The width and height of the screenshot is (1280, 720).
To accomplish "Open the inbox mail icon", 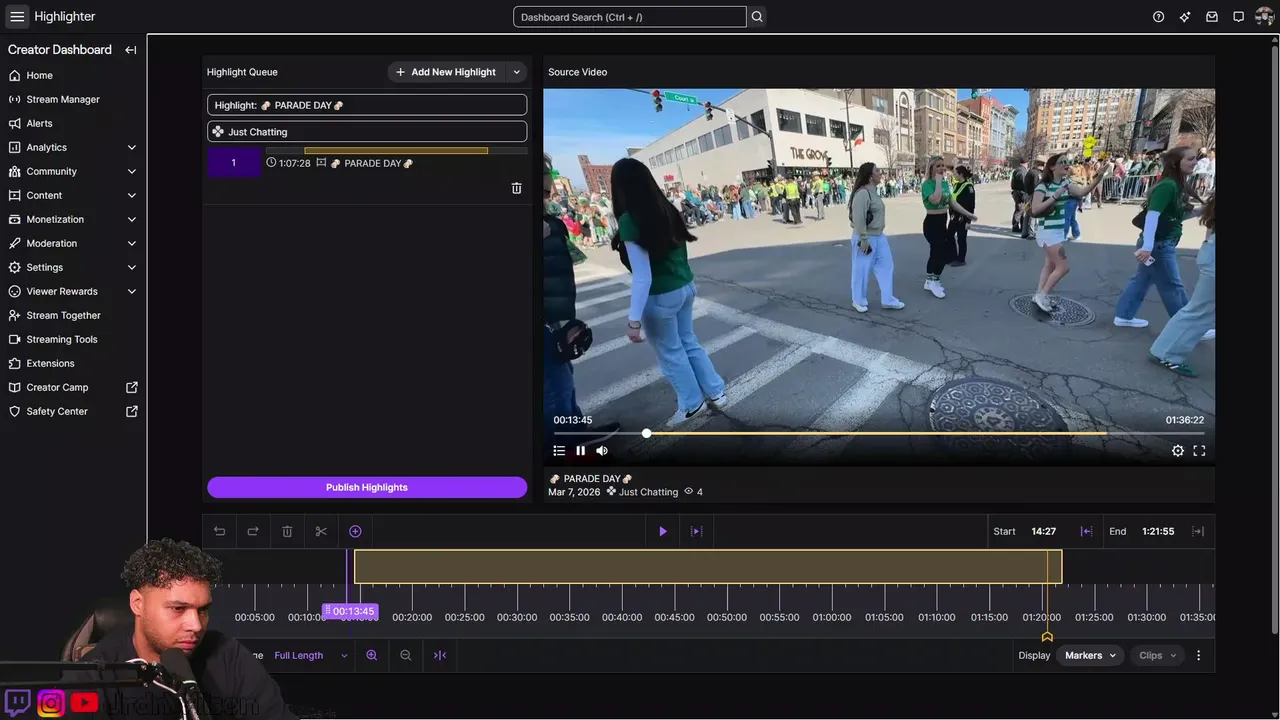I will [x=1212, y=17].
